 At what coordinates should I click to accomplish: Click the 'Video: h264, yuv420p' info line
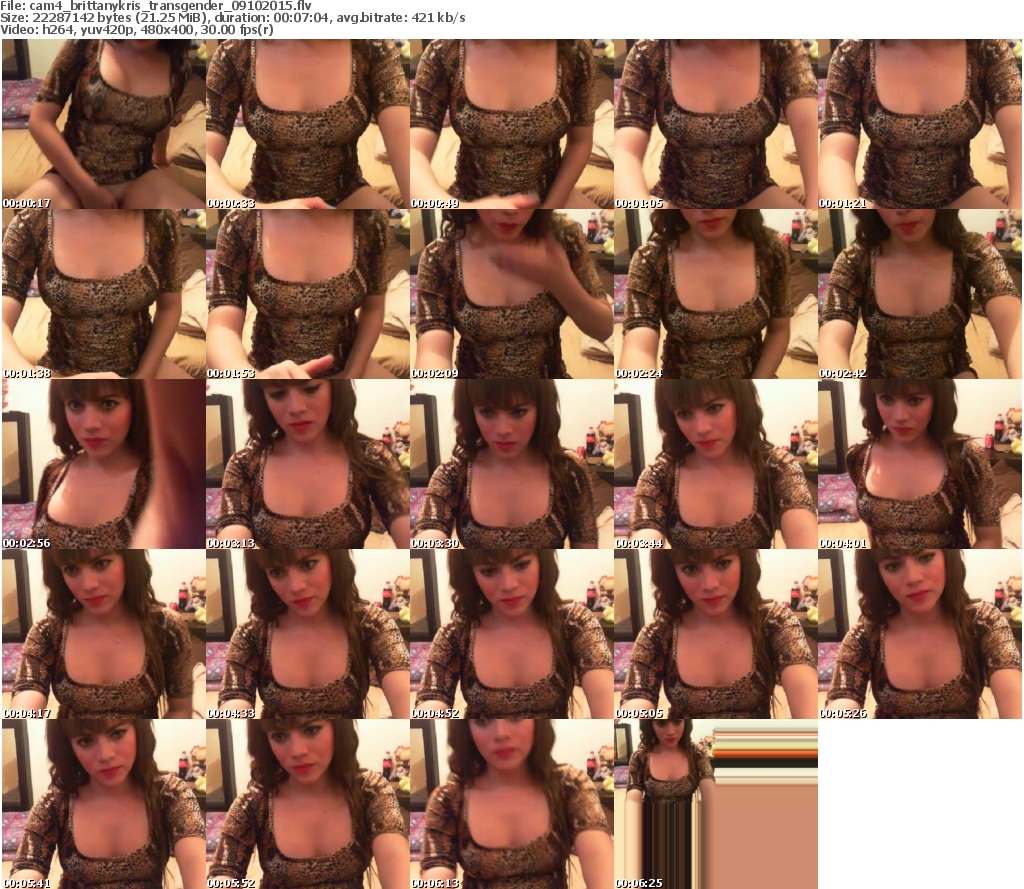coord(136,30)
